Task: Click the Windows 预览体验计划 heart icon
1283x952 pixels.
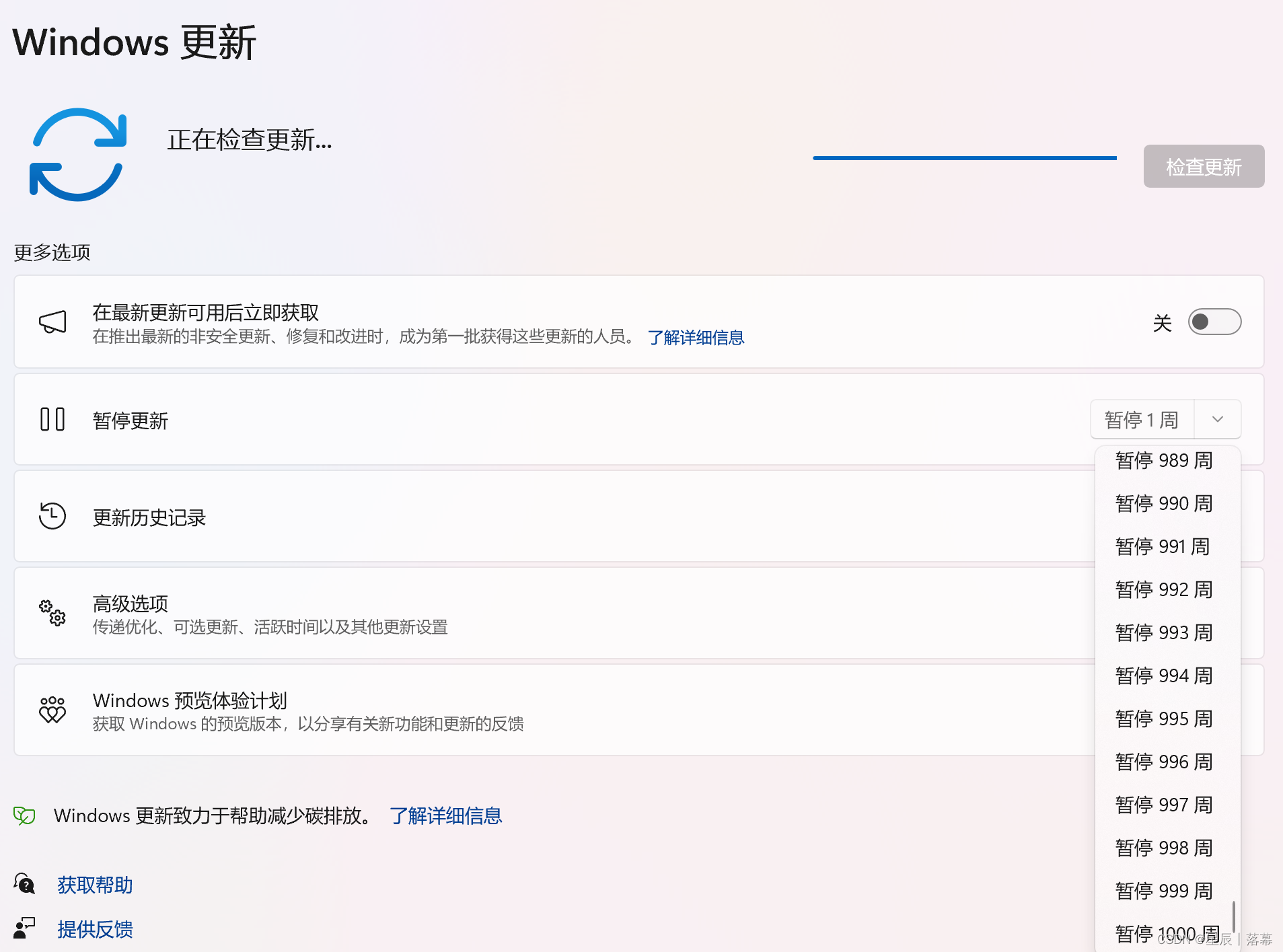Action: tap(52, 709)
